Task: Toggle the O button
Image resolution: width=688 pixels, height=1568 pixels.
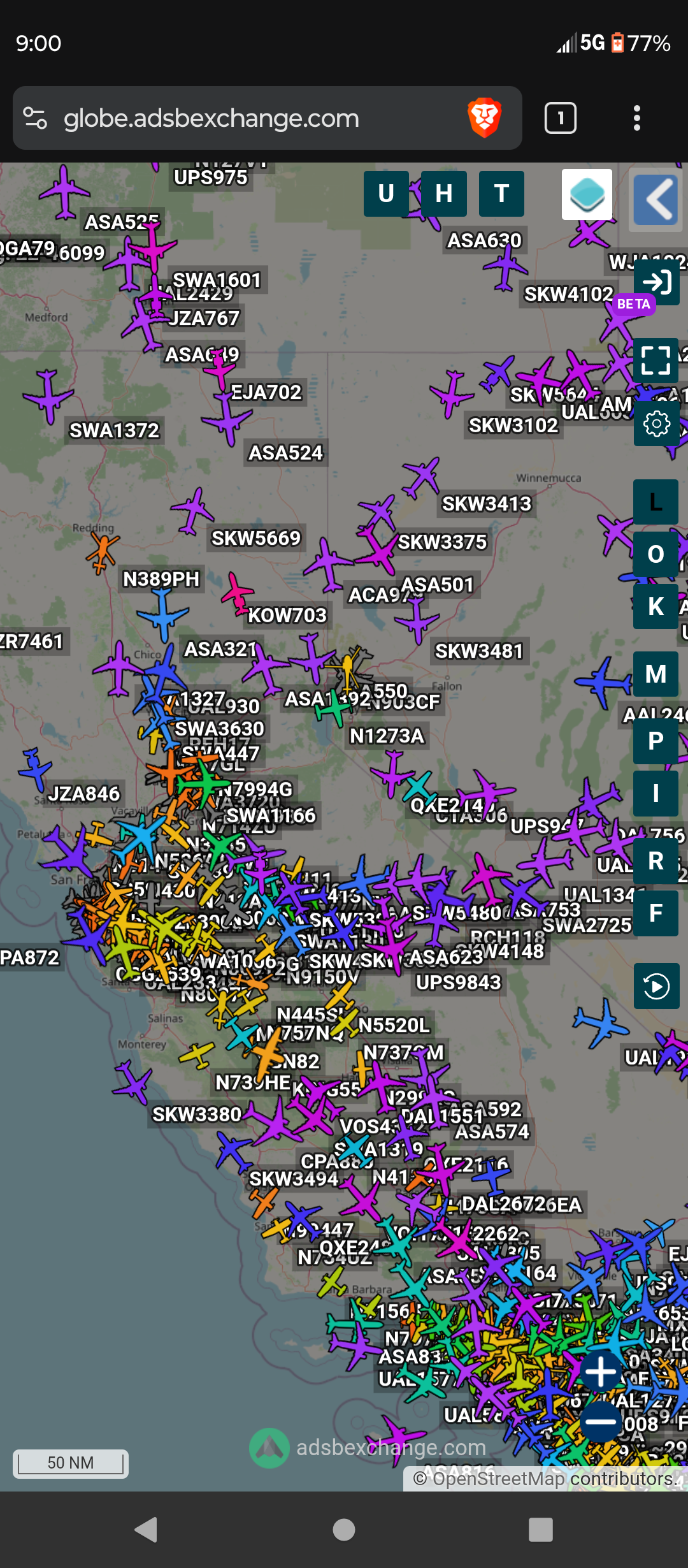Action: (x=656, y=555)
